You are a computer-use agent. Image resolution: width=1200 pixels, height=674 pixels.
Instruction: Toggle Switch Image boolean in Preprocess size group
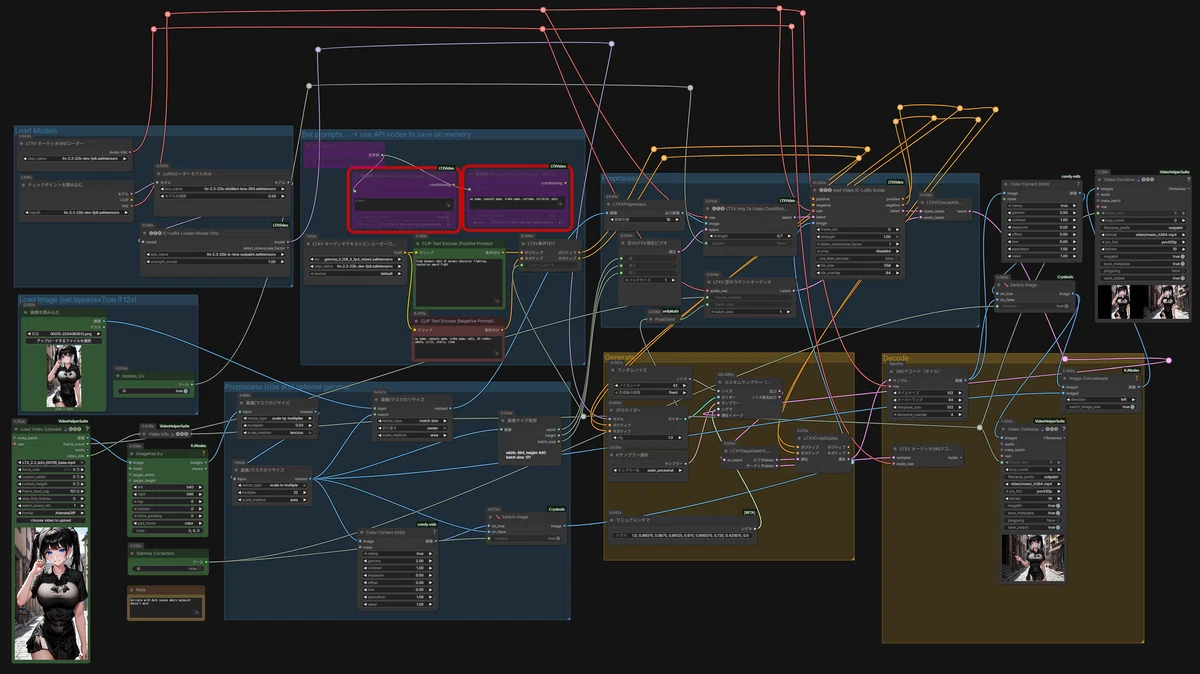[x=526, y=539]
